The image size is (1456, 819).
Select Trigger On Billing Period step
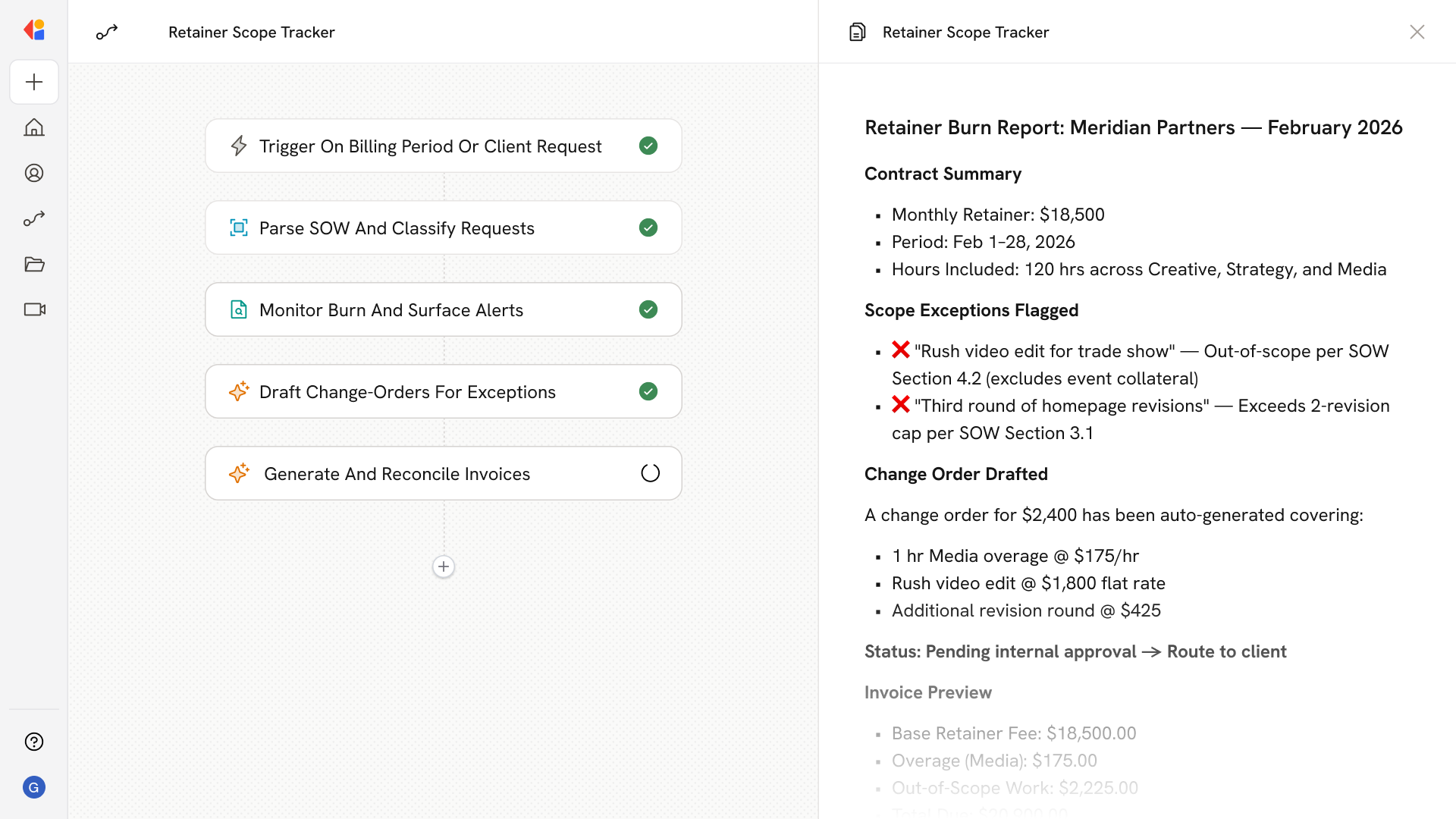430,146
